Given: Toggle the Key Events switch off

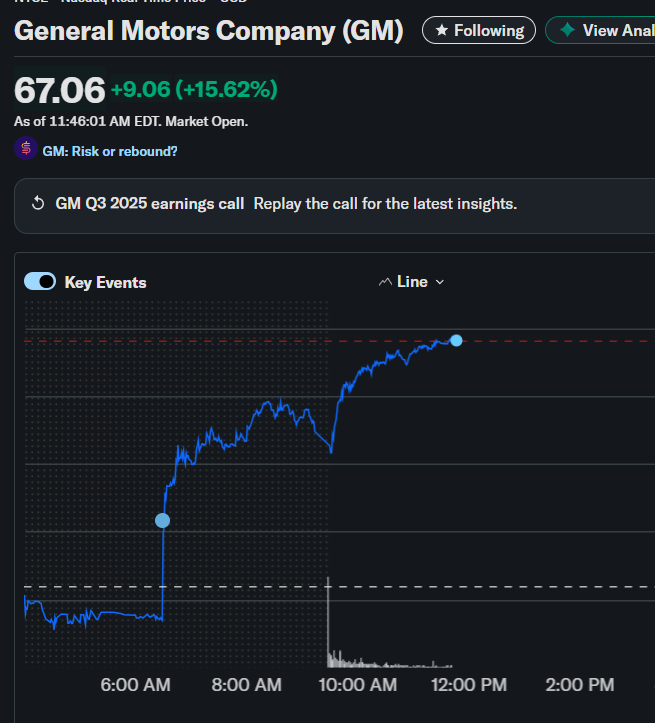Looking at the screenshot, I should point(40,282).
